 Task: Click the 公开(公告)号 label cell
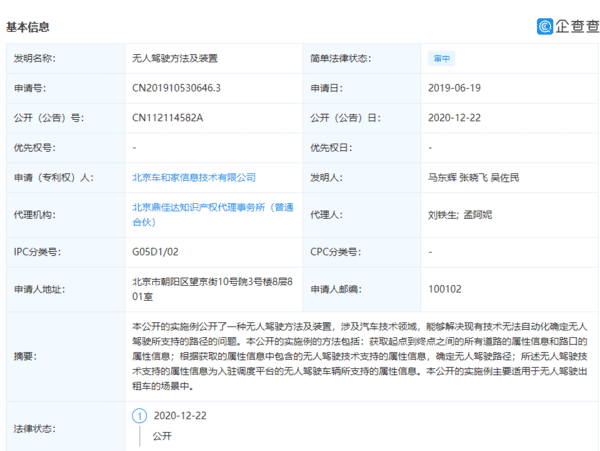click(x=65, y=118)
